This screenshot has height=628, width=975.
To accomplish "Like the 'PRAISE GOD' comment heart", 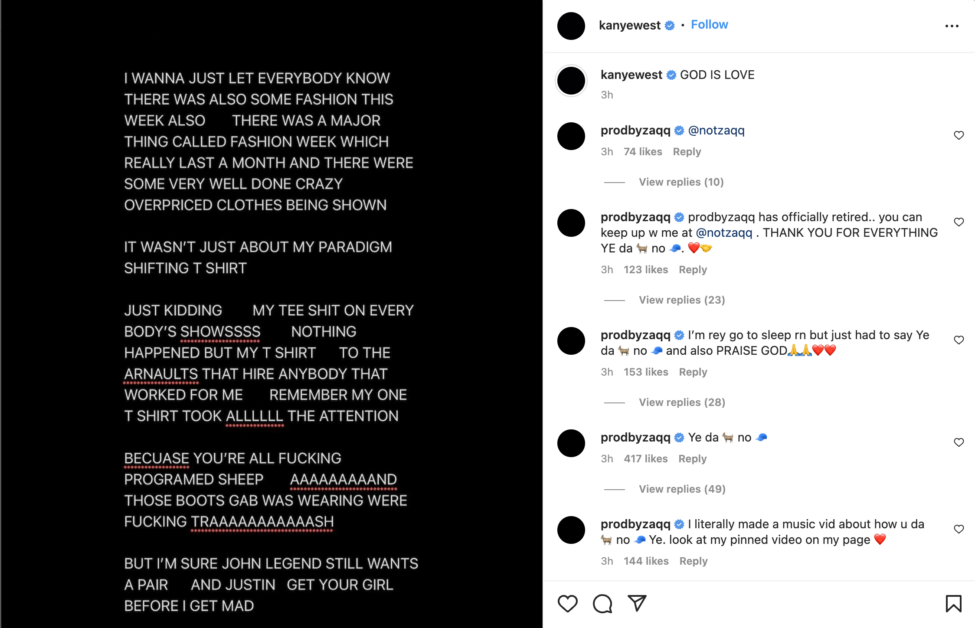I will point(959,340).
